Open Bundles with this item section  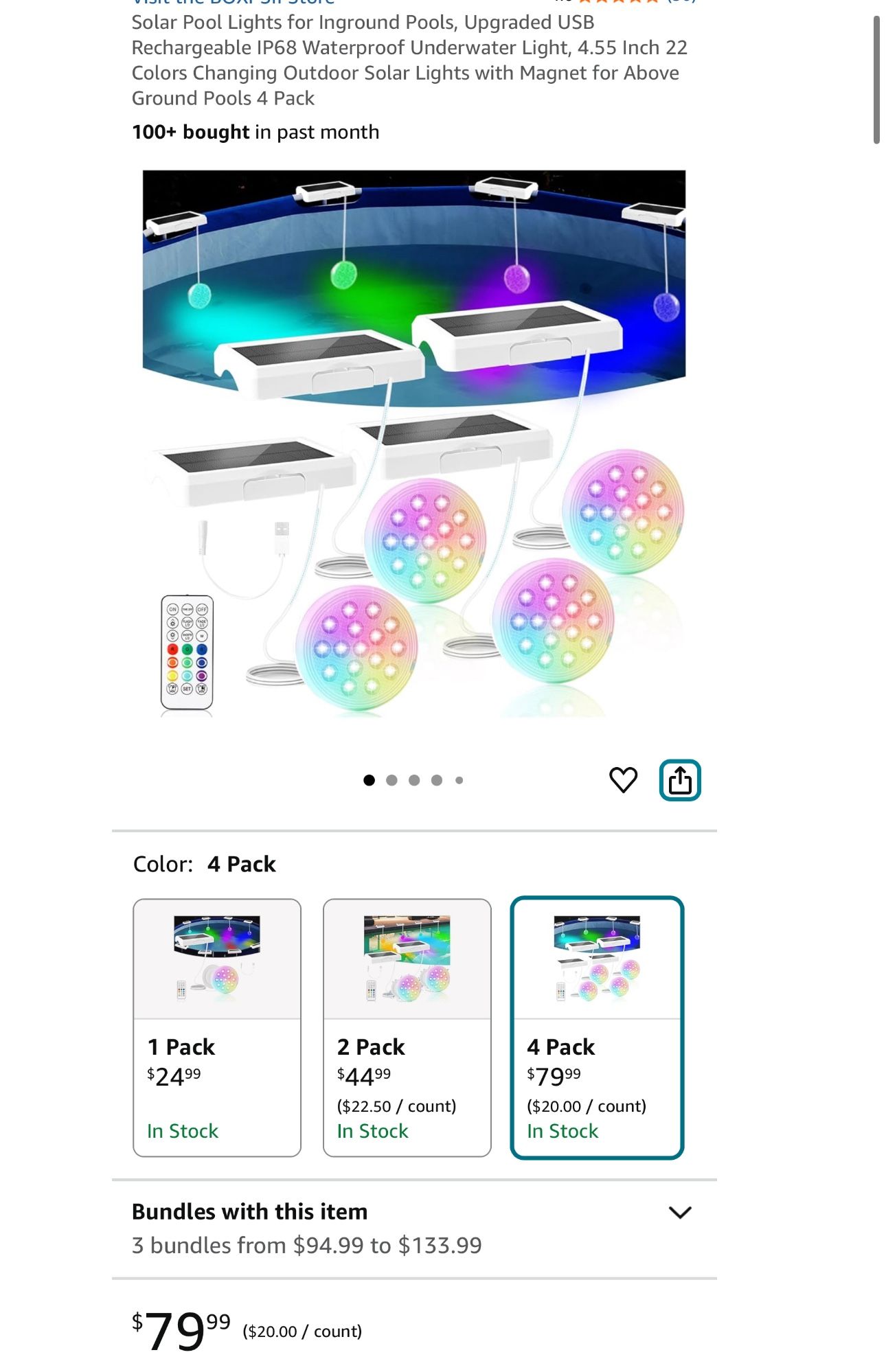coord(414,1229)
